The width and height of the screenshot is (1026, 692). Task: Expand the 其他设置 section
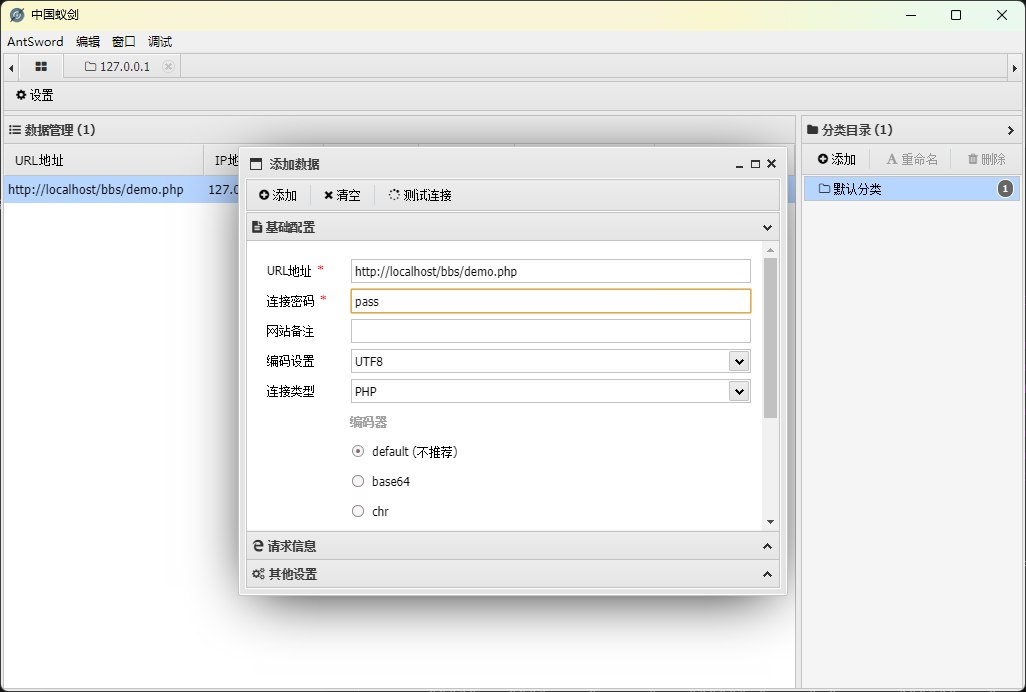pos(512,574)
